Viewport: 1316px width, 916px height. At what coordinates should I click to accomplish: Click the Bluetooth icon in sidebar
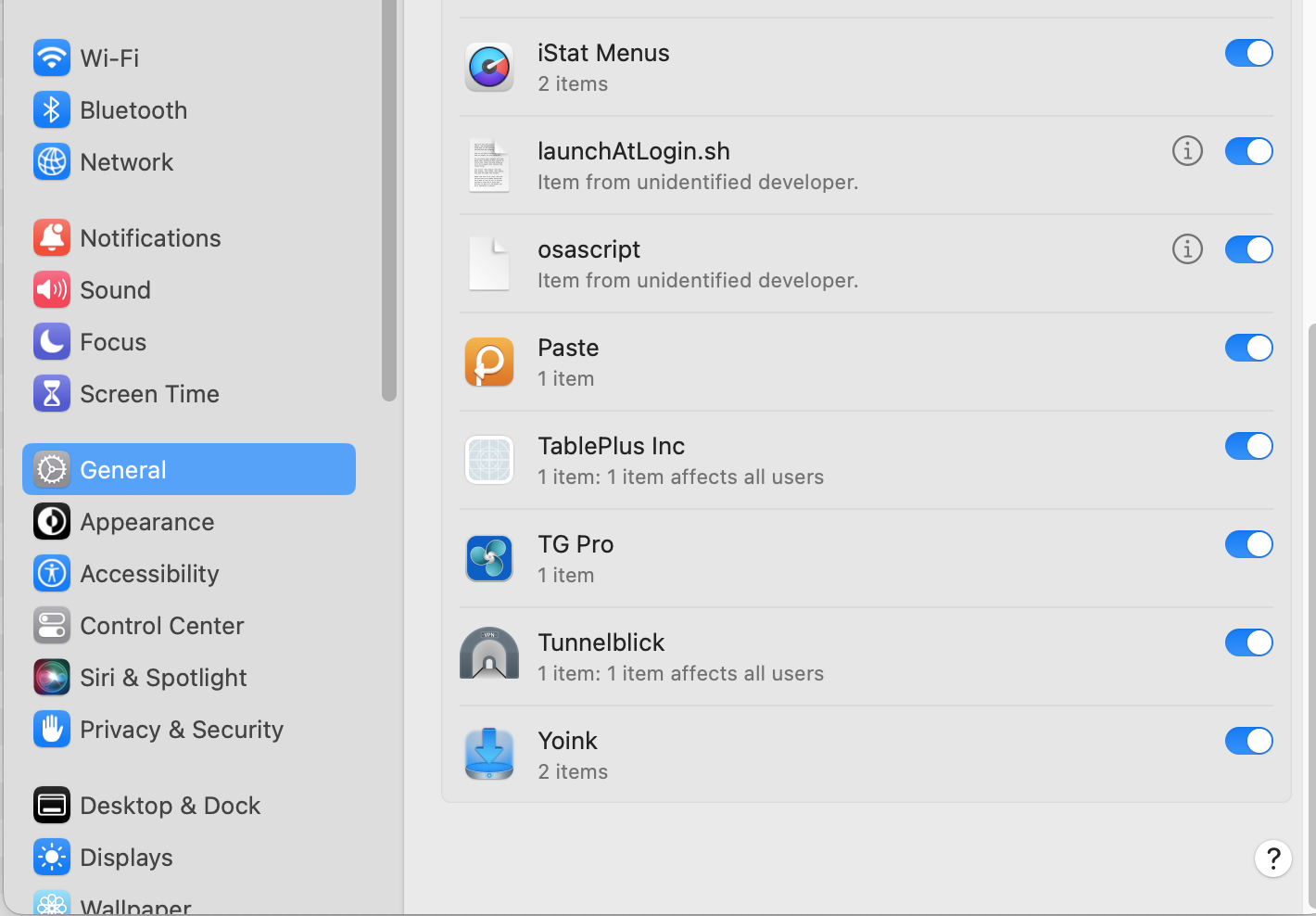[52, 109]
